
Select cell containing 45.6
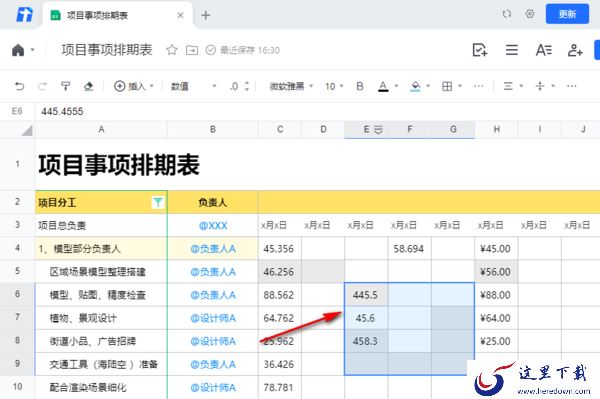(x=366, y=318)
